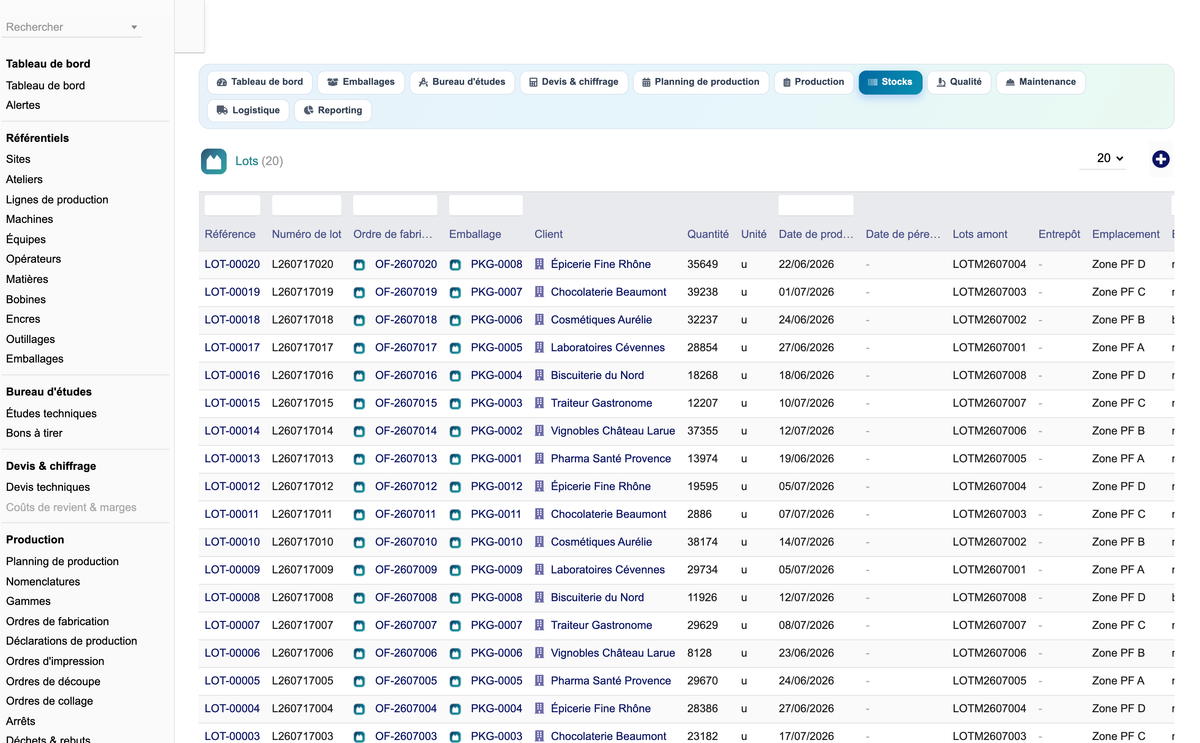The height and width of the screenshot is (743, 1200).
Task: Open packaging PKG-0012
Action: pyautogui.click(x=496, y=487)
